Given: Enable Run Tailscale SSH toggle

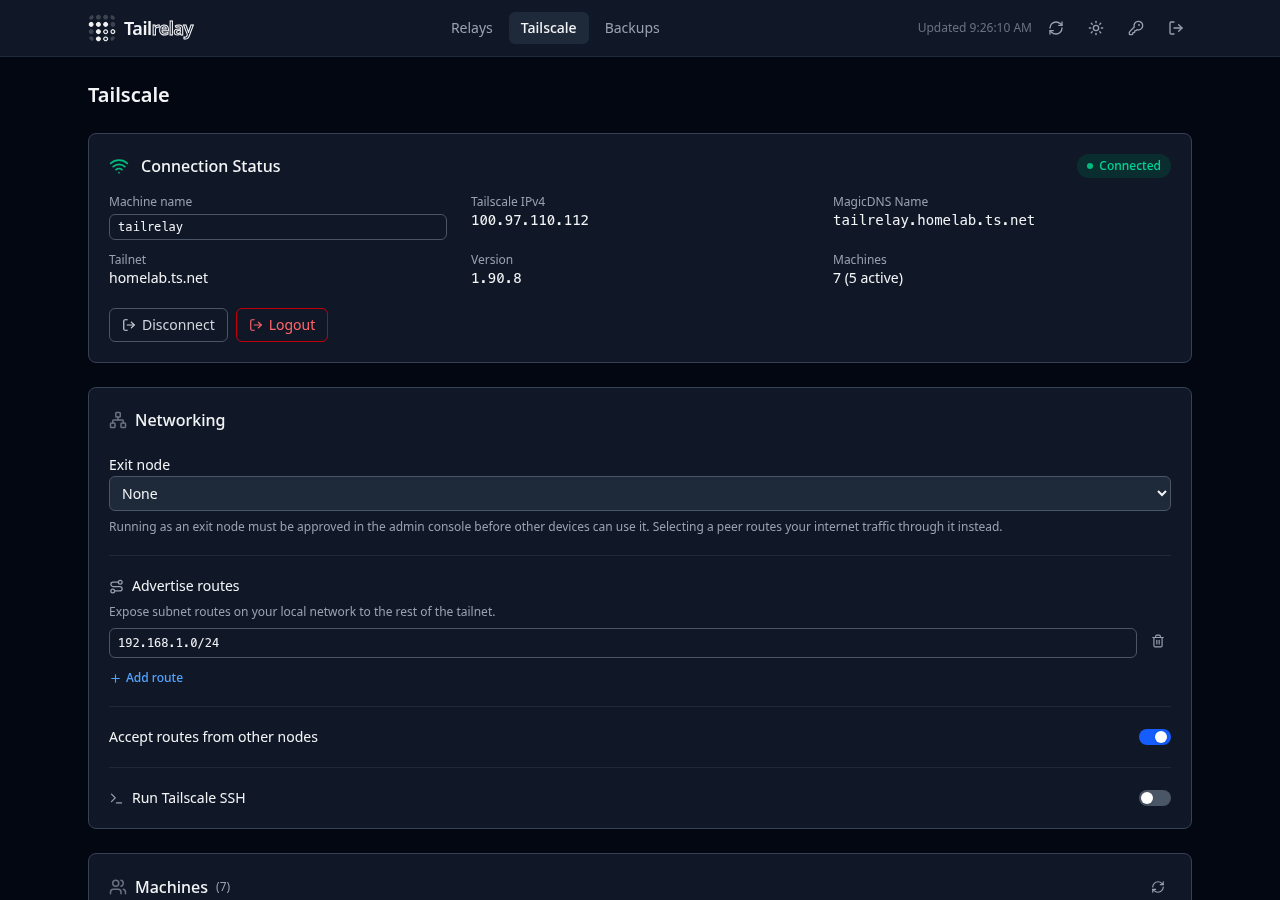Looking at the screenshot, I should (x=1155, y=798).
